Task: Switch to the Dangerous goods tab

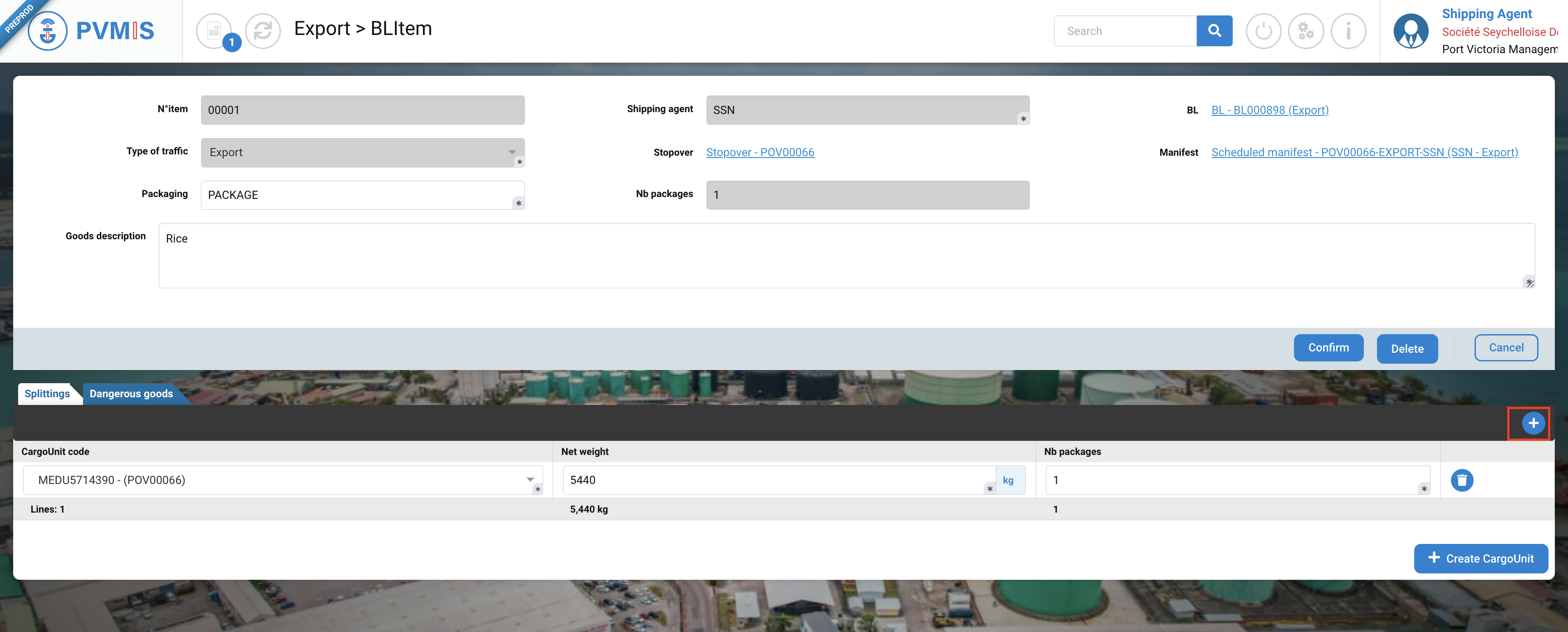Action: point(131,394)
